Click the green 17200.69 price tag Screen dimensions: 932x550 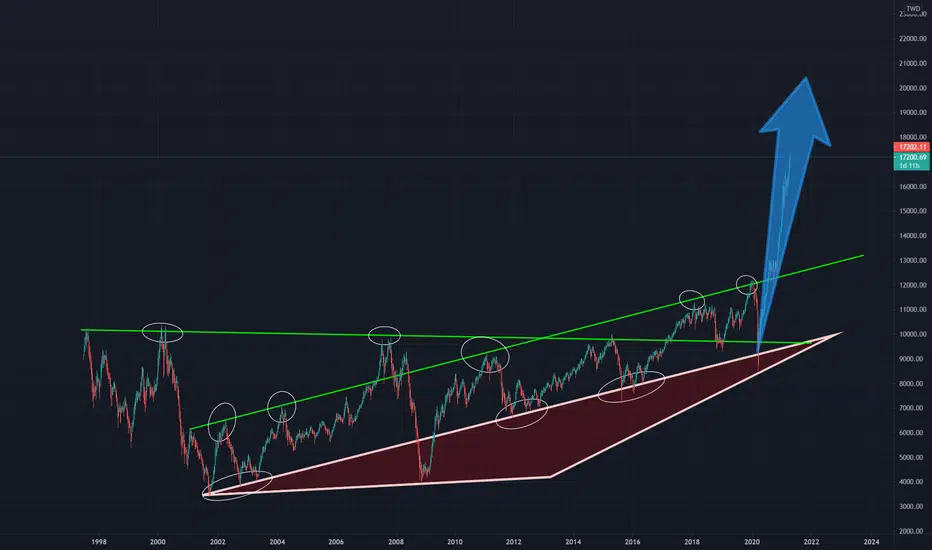point(912,157)
